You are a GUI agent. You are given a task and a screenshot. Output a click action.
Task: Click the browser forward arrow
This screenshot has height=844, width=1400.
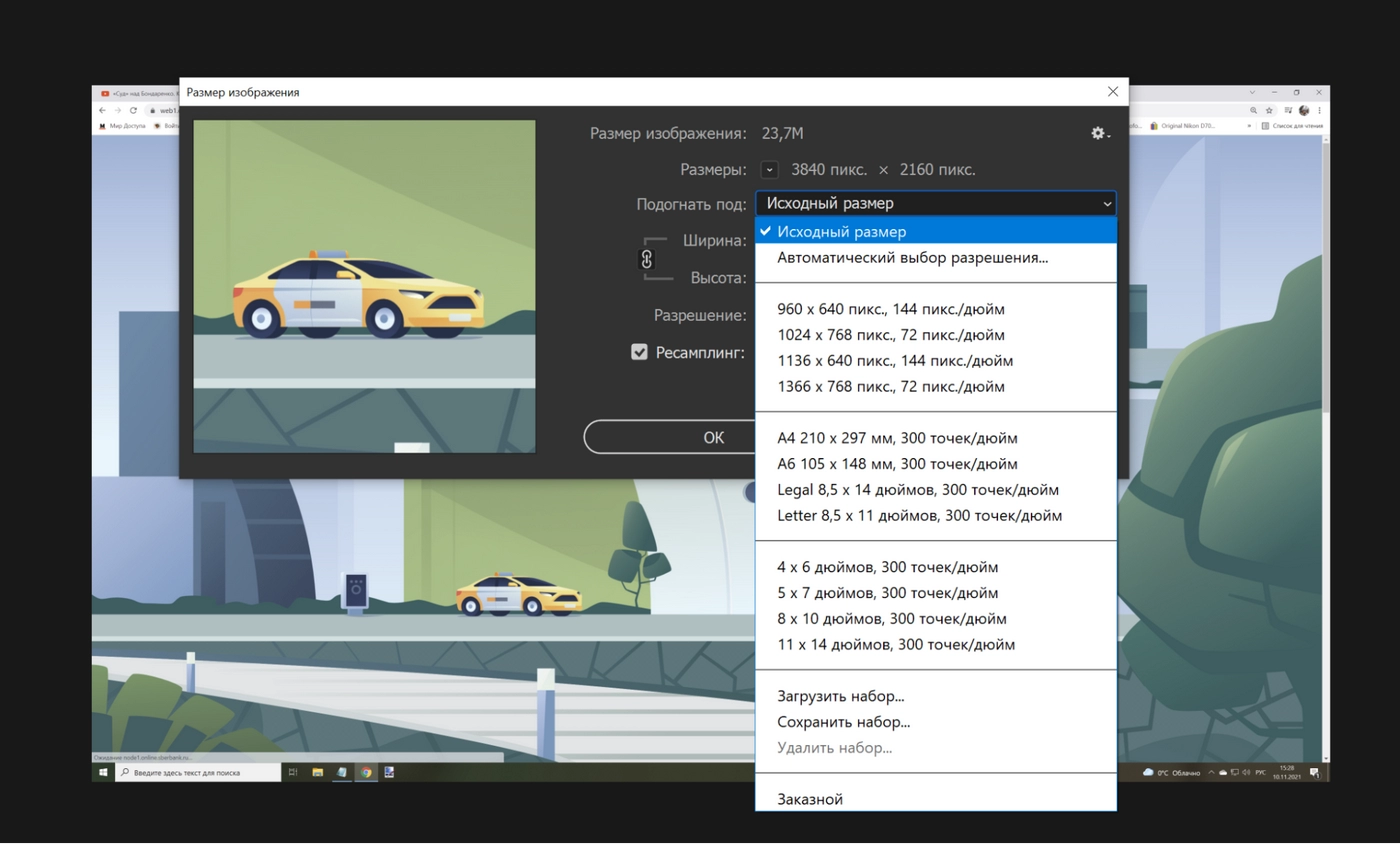pyautogui.click(x=117, y=110)
